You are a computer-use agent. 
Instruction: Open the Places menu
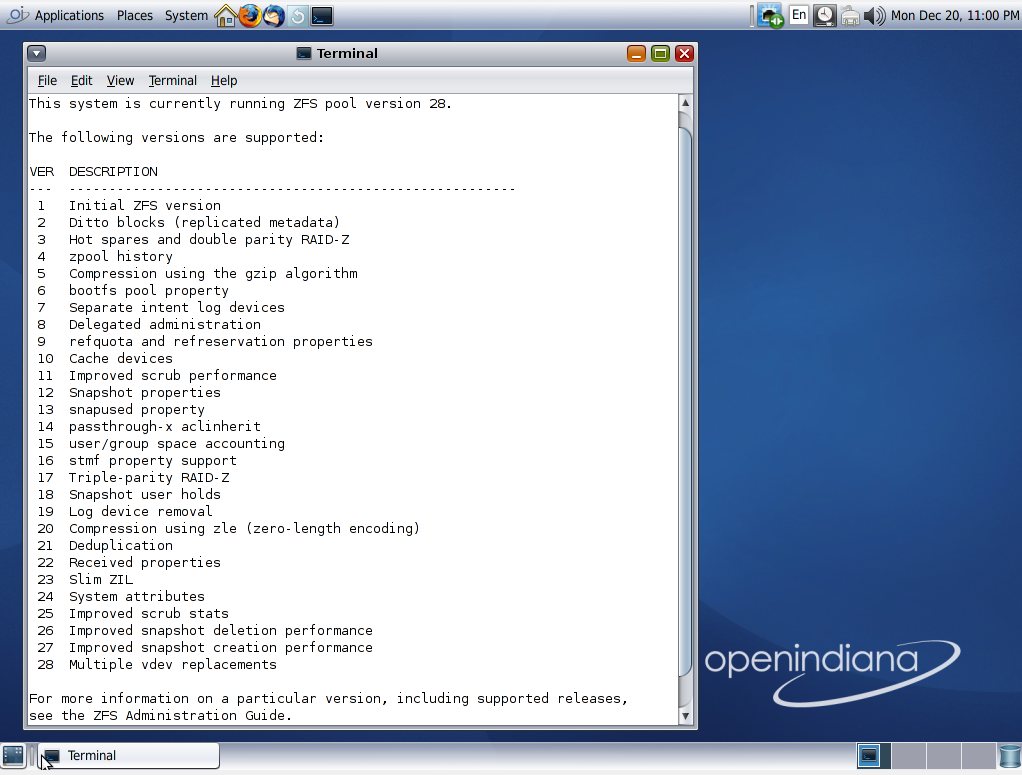[x=135, y=16]
